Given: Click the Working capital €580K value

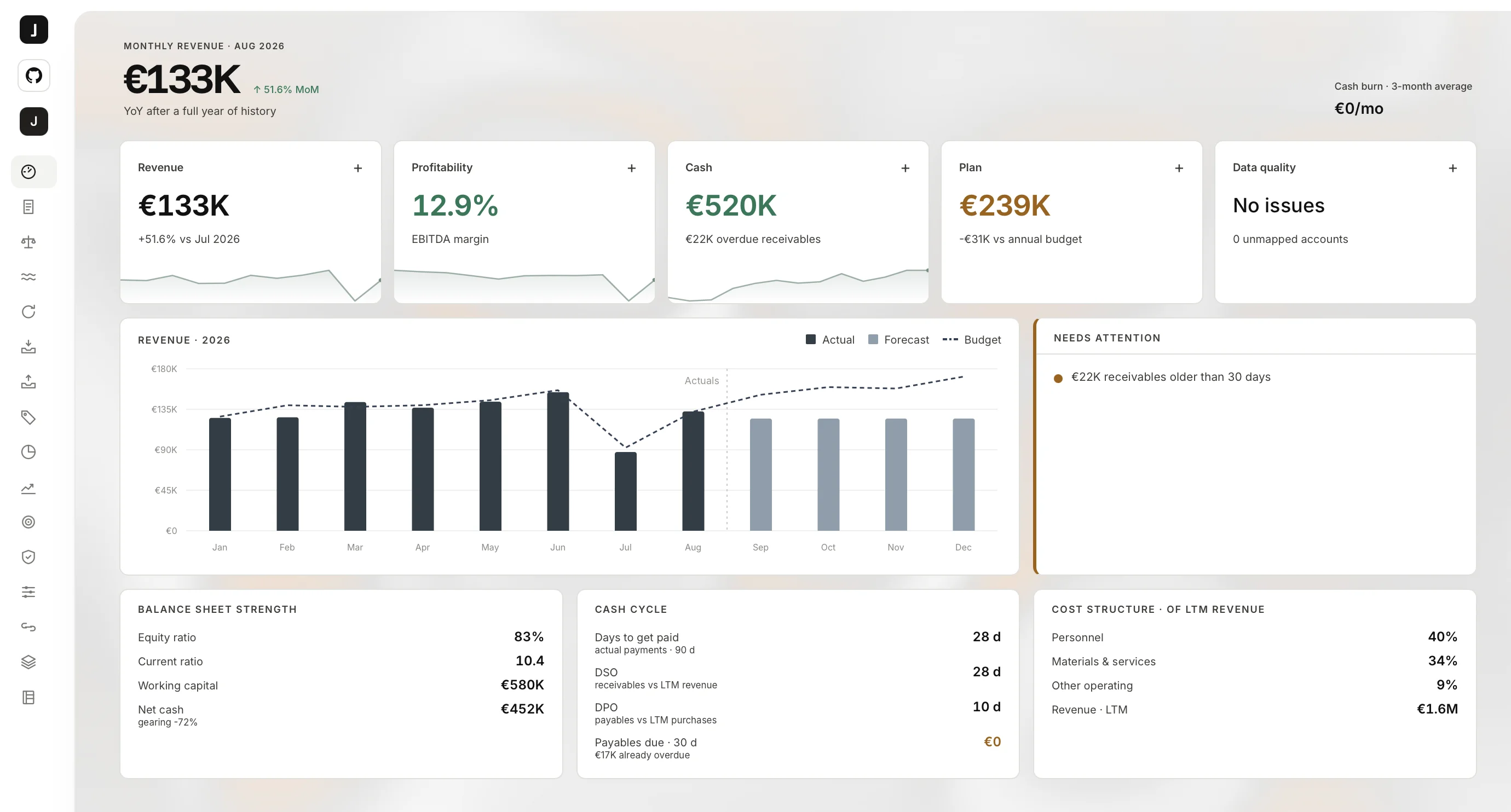Looking at the screenshot, I should point(522,685).
